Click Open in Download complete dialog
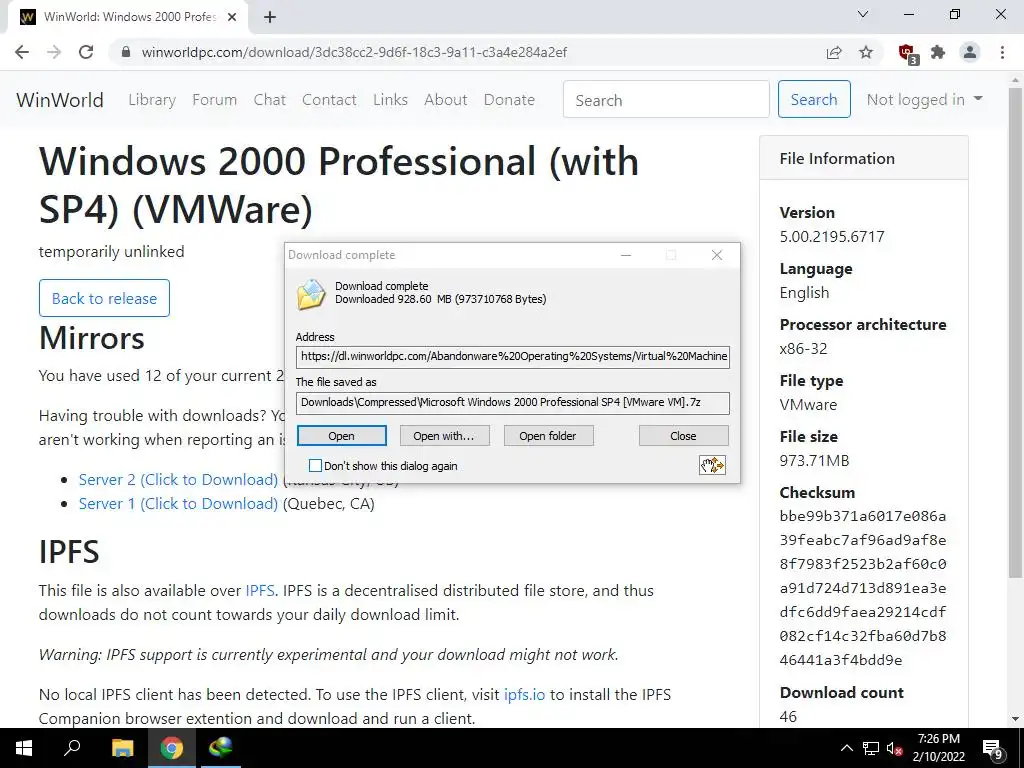Viewport: 1024px width, 768px height. pyautogui.click(x=342, y=436)
